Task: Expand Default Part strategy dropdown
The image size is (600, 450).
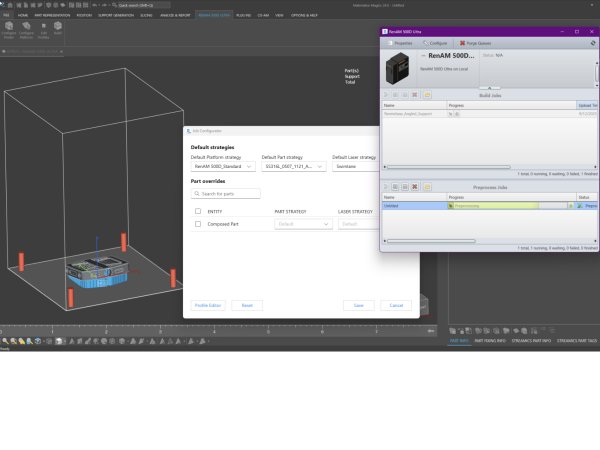Action: (x=293, y=166)
